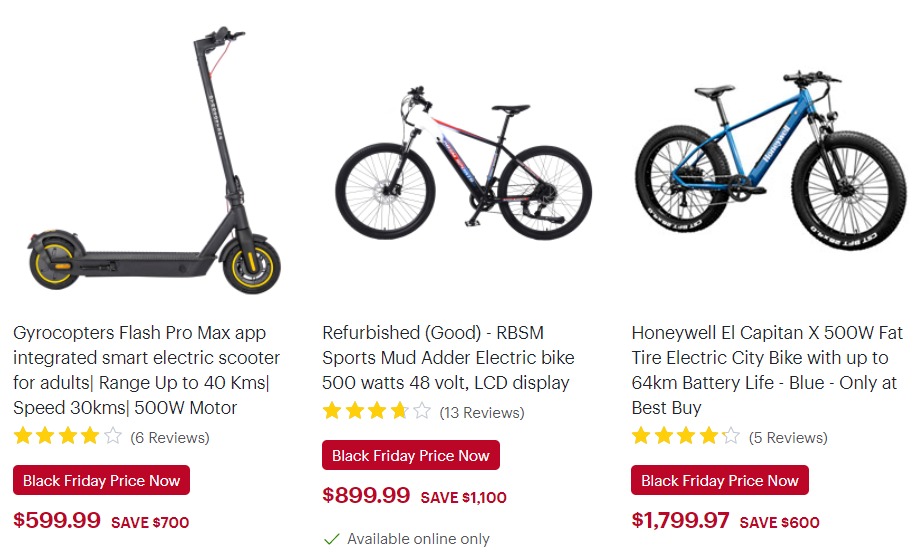This screenshot has width=923, height=552.
Task: Open the Refurbished RBSM Sports Mud Adder title
Action: (448, 358)
